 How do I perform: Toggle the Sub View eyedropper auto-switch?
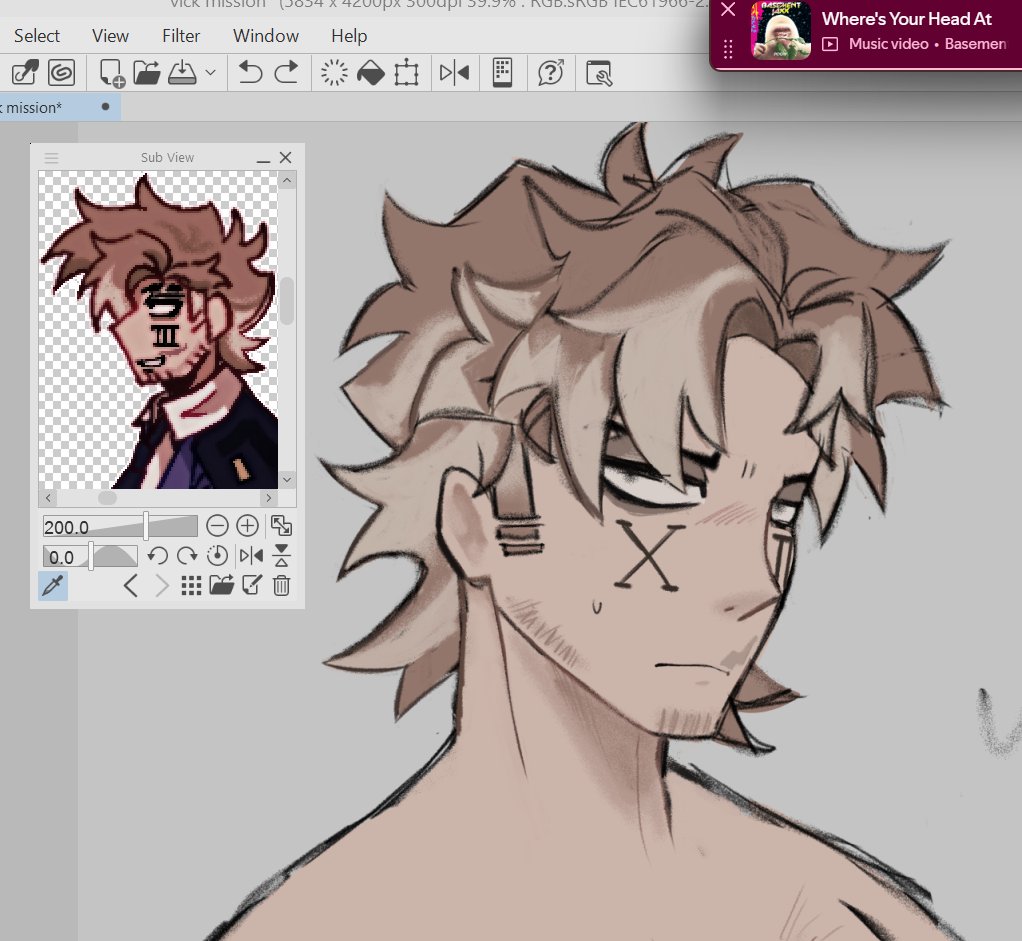[53, 586]
